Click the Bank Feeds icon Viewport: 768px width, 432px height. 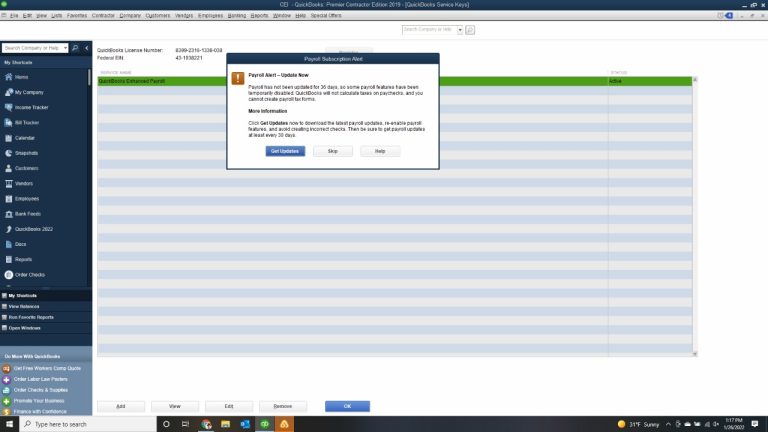click(x=8, y=213)
